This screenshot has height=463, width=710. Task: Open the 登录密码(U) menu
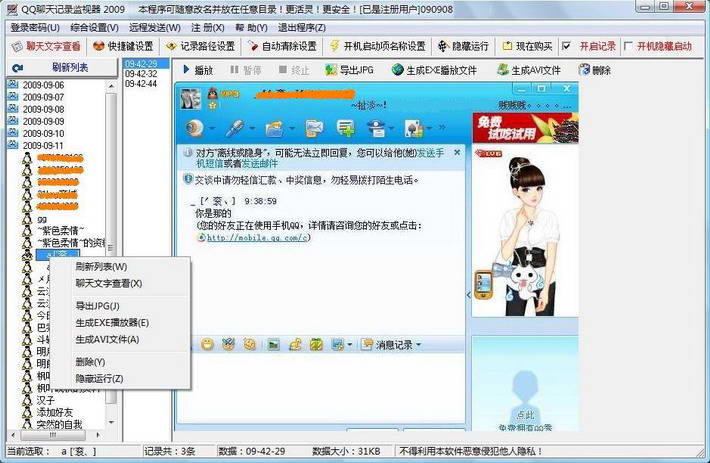click(35, 28)
